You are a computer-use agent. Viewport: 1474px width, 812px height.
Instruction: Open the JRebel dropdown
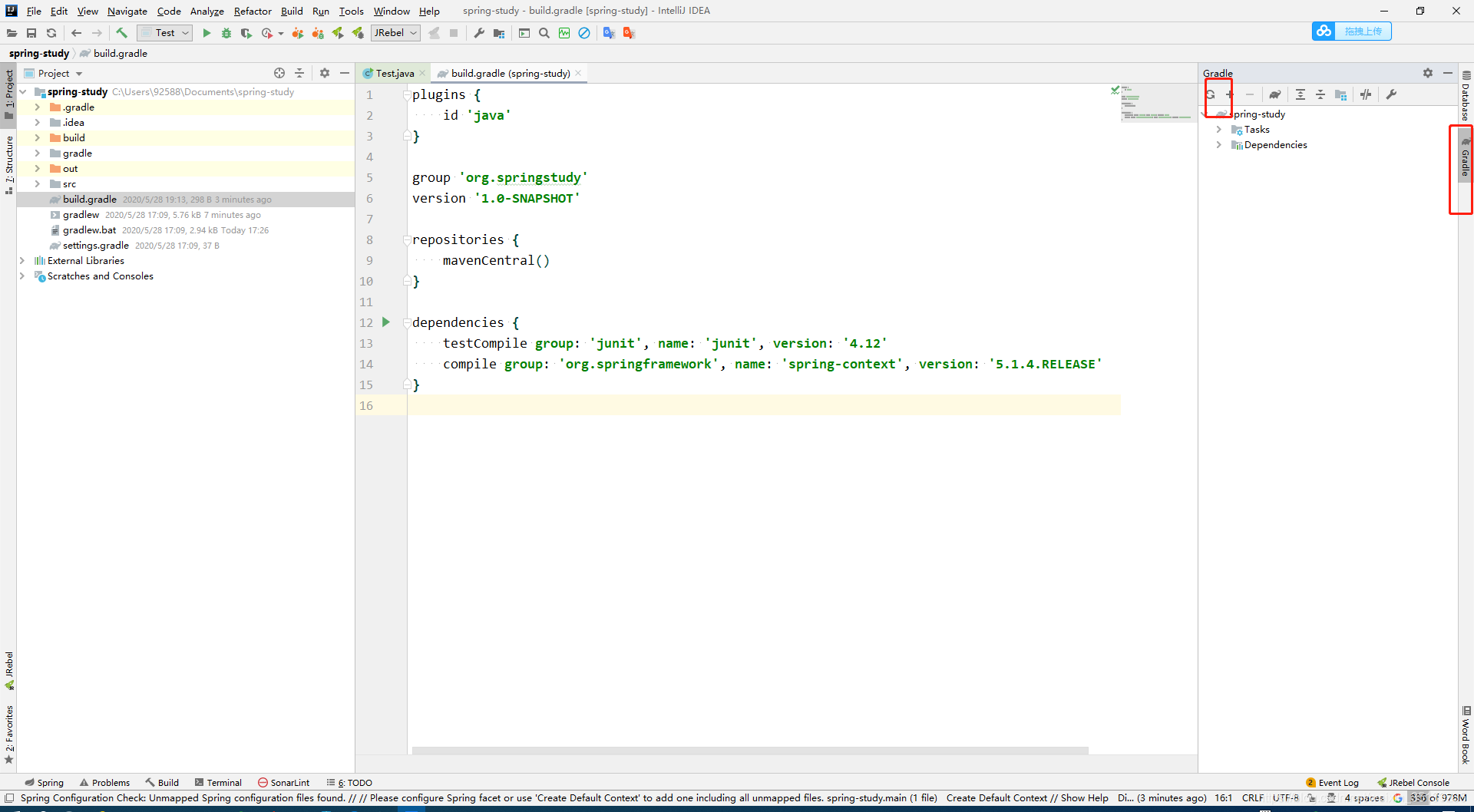(395, 33)
